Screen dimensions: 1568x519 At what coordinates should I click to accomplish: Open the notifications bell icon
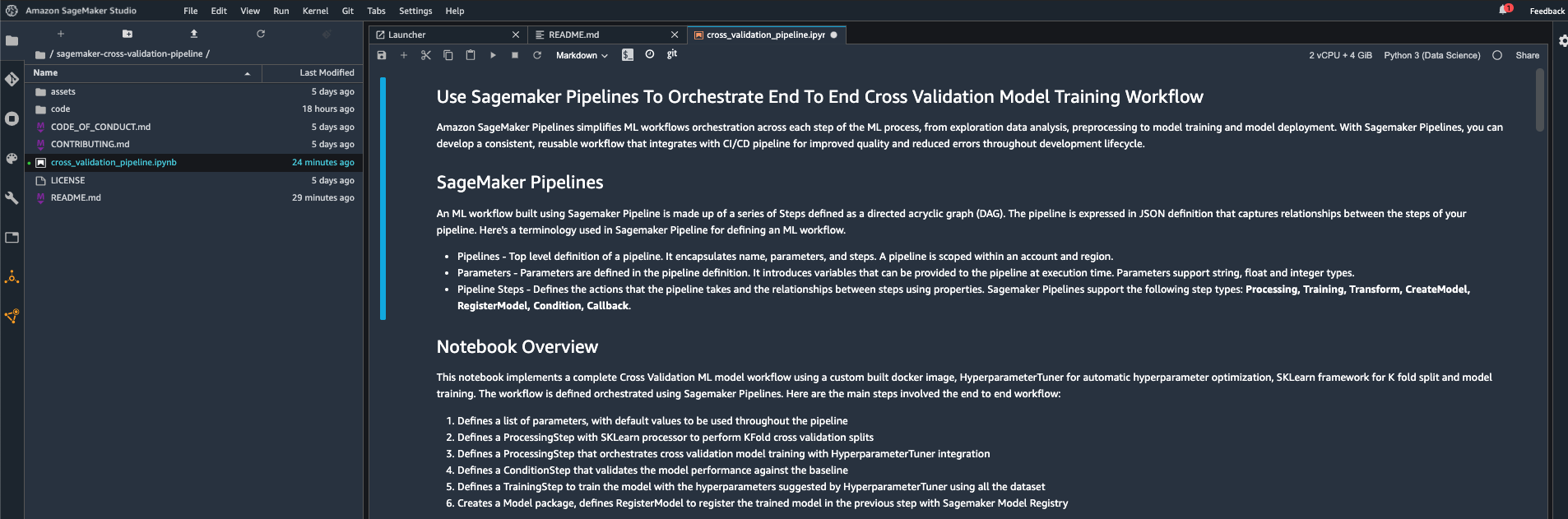[x=1505, y=10]
